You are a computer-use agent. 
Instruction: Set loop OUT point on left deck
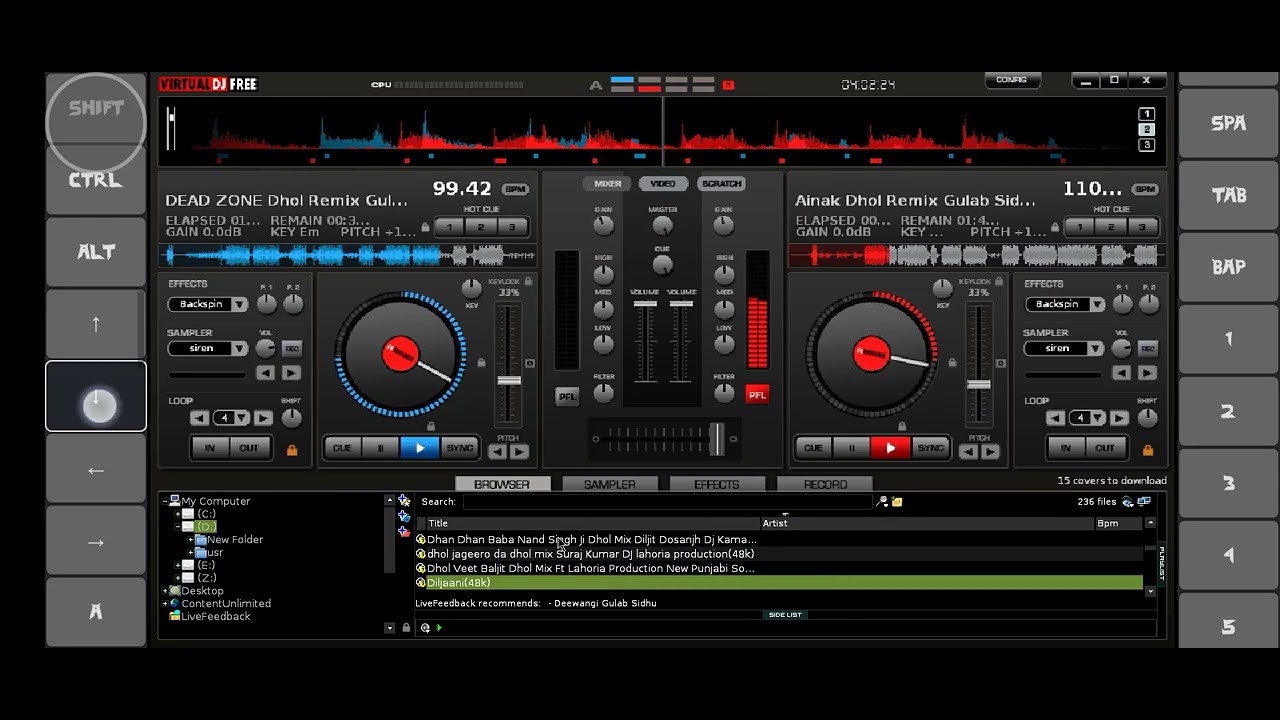point(249,448)
